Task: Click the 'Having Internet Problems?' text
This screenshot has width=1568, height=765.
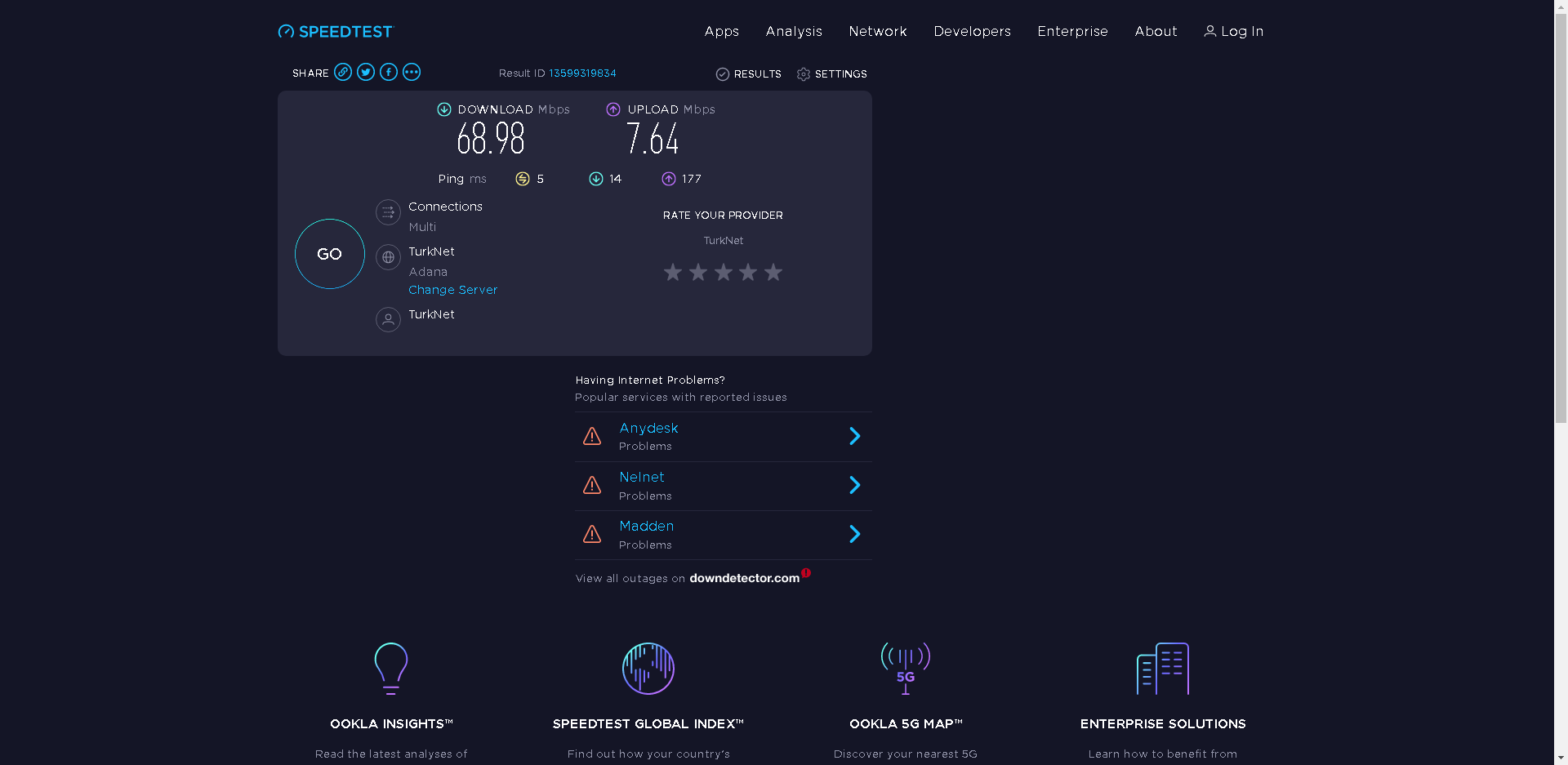Action: pos(650,380)
